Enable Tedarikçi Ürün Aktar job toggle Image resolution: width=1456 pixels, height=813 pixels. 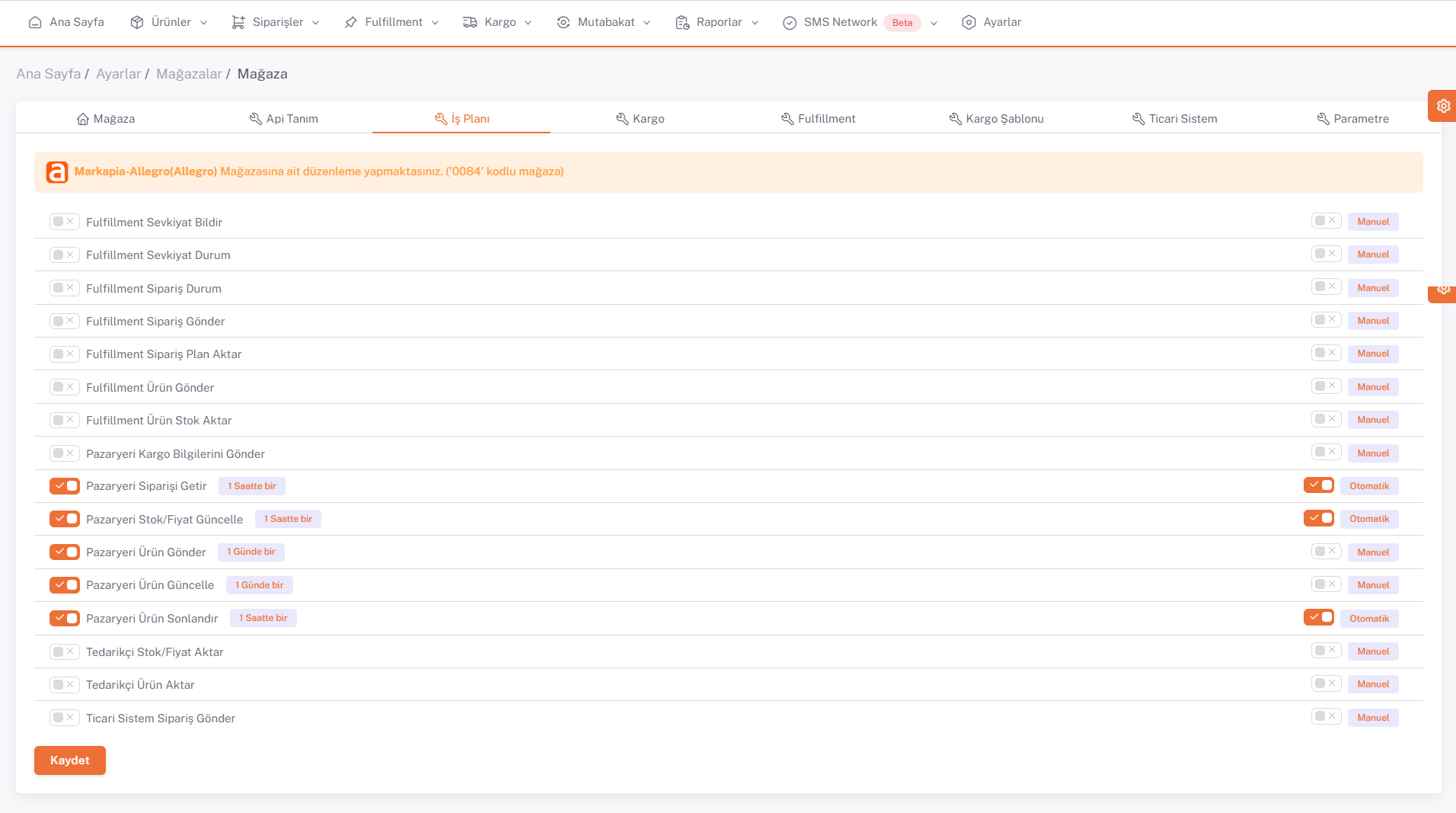tap(65, 684)
